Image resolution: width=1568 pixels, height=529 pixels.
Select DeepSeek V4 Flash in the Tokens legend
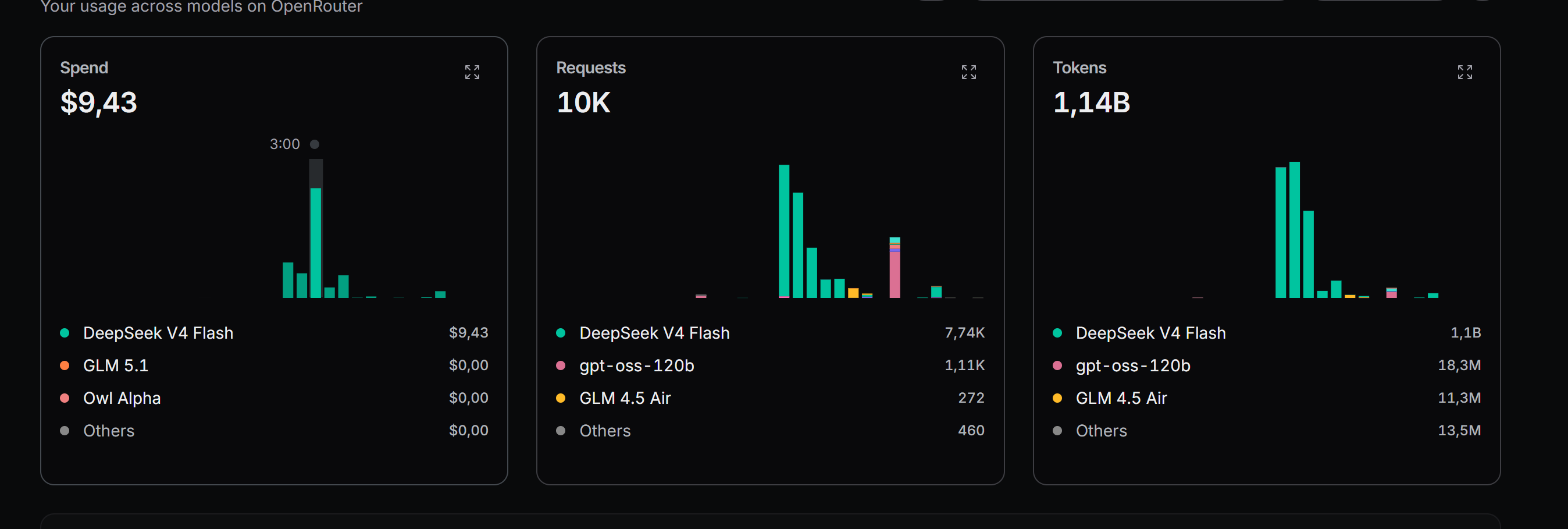click(1151, 333)
